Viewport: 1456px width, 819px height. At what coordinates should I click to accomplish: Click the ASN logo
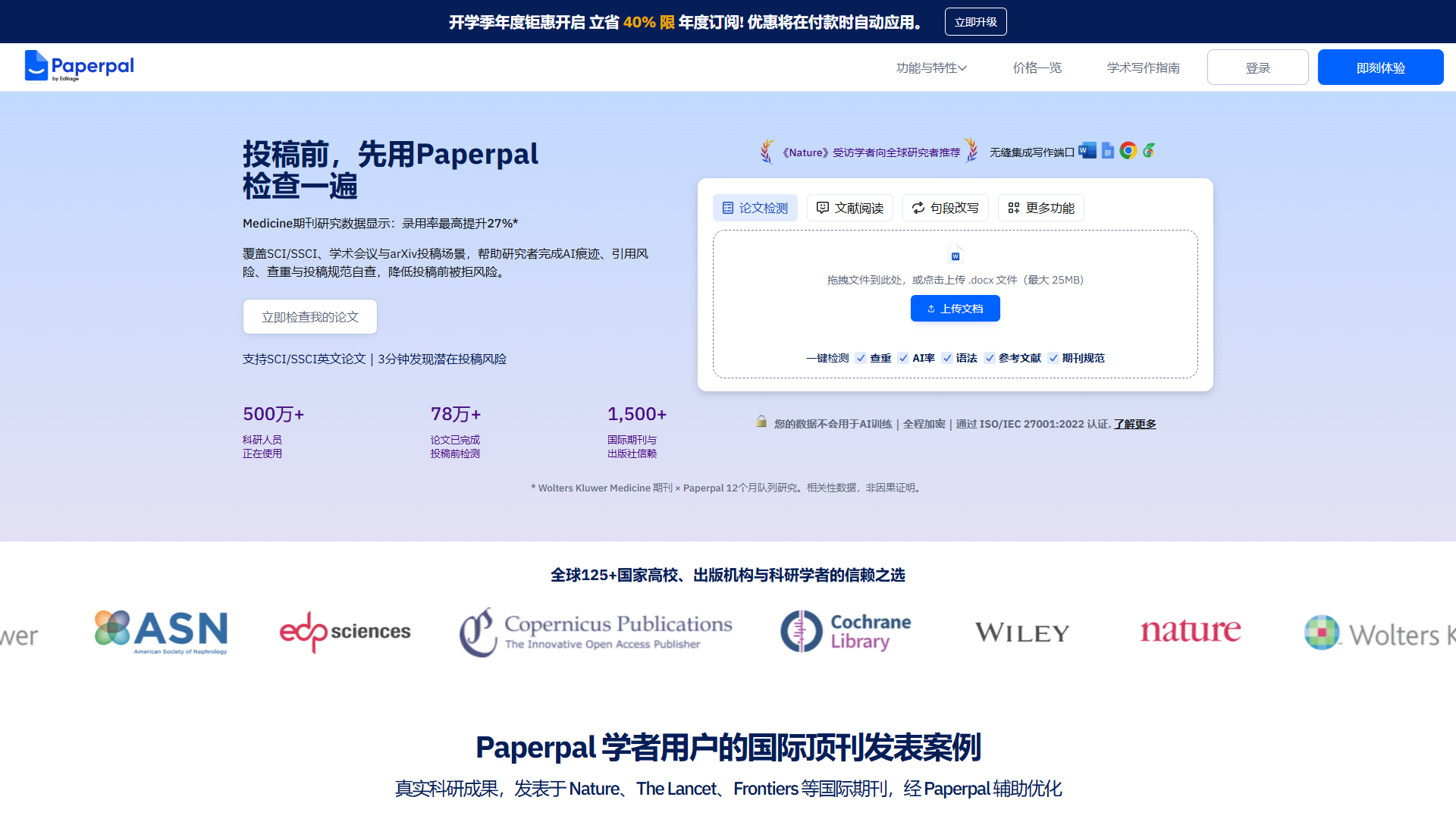[x=161, y=632]
